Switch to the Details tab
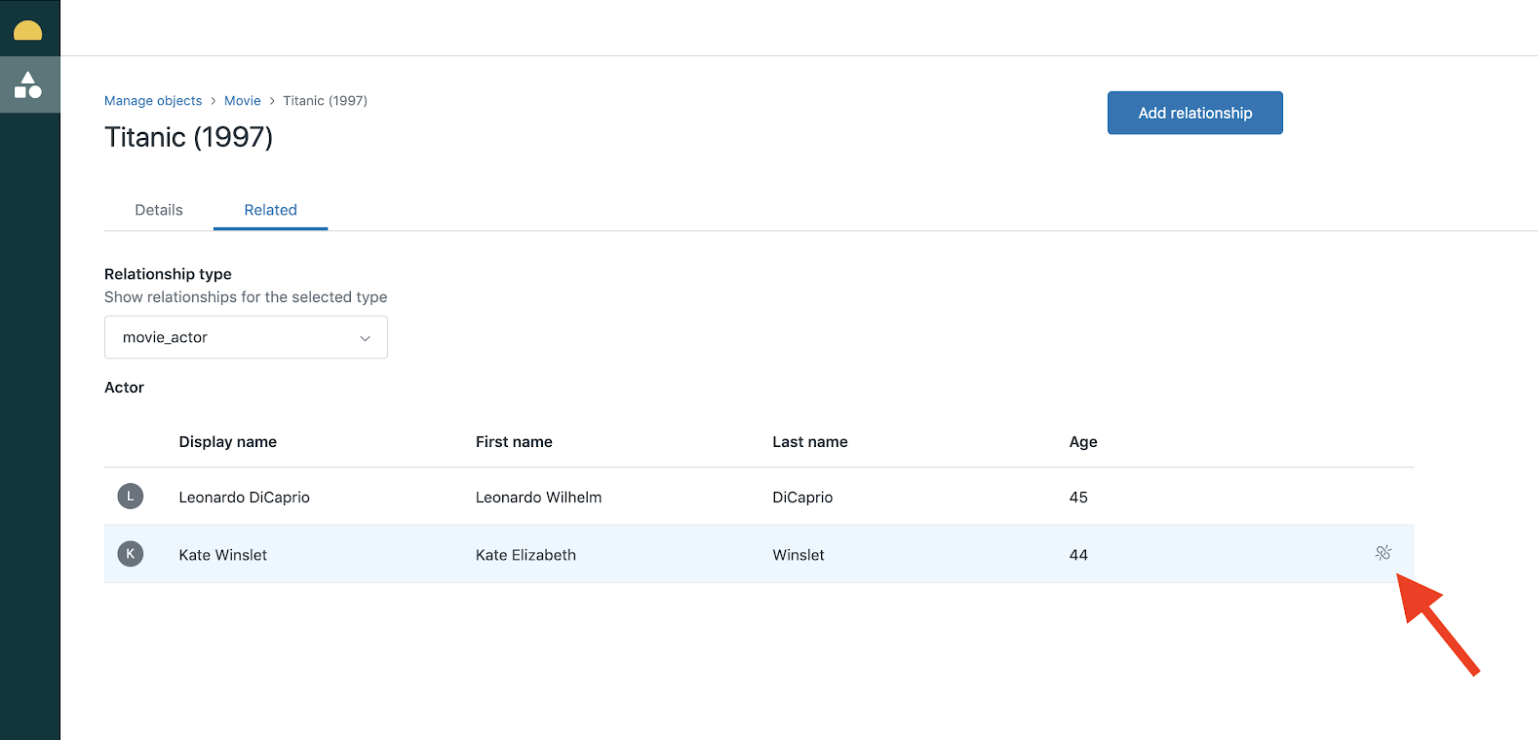 point(159,210)
